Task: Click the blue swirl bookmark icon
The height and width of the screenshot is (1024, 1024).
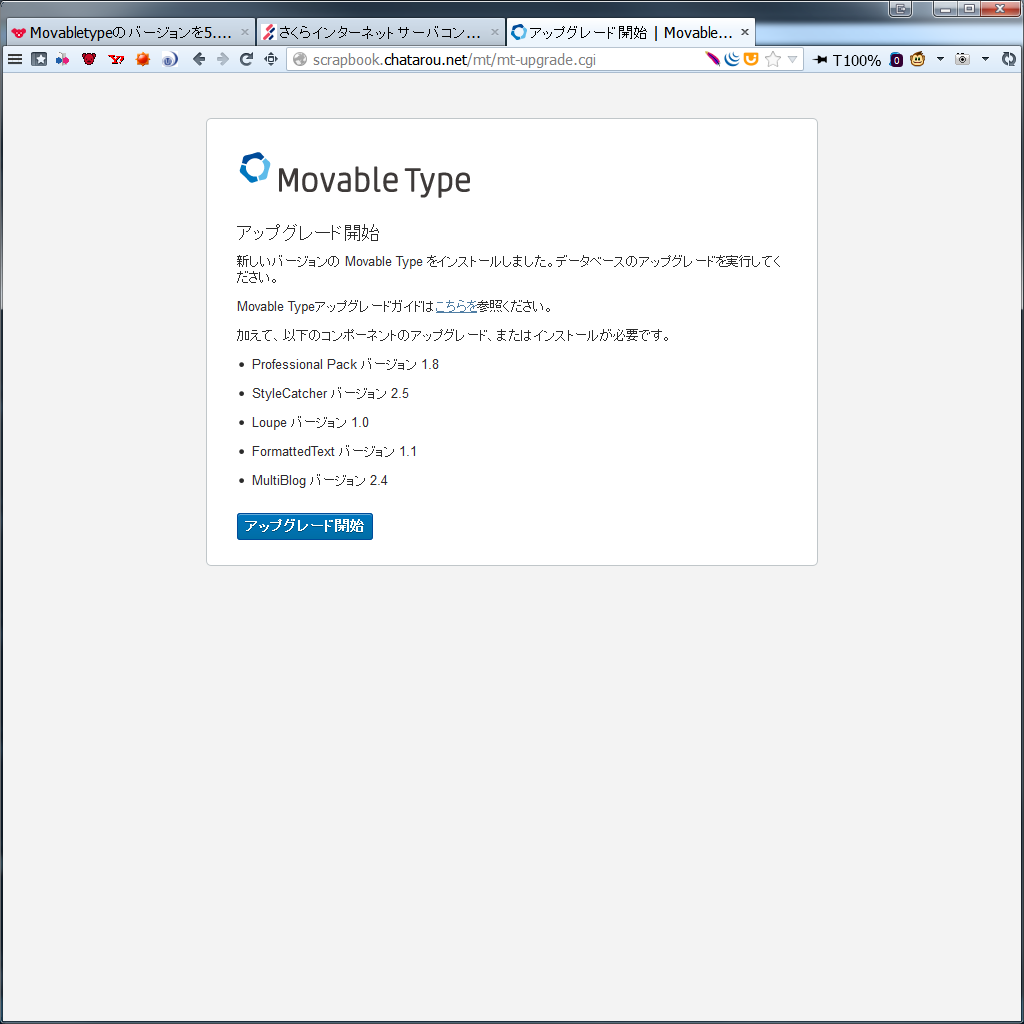Action: click(x=170, y=59)
